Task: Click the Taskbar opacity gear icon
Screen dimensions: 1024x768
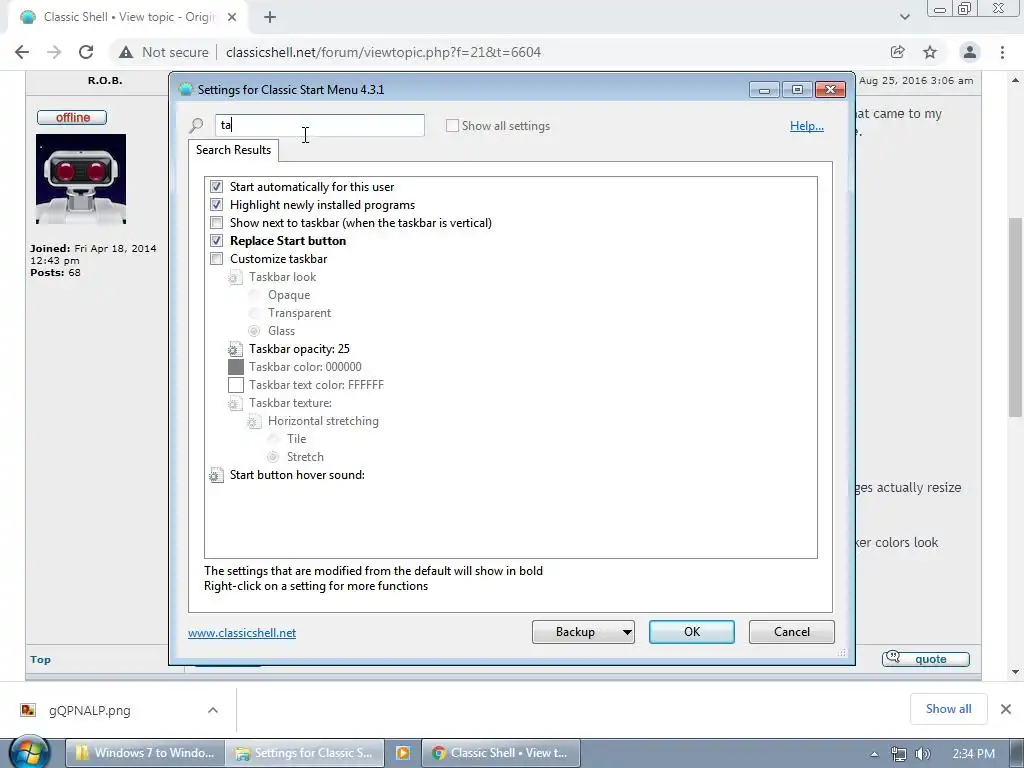Action: 235,349
